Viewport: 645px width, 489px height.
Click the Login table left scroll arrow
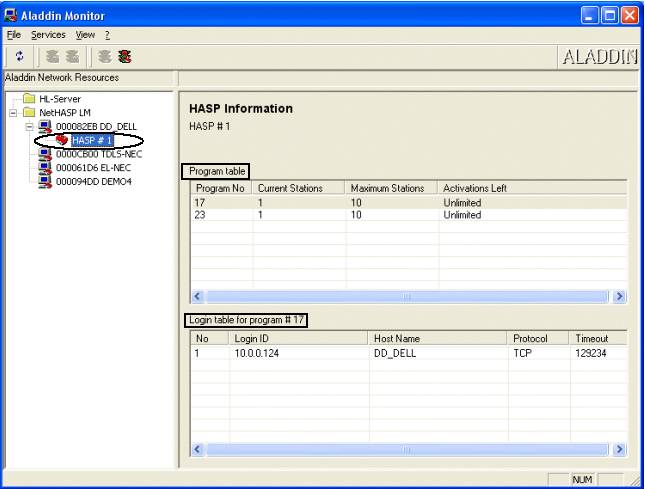(x=198, y=450)
